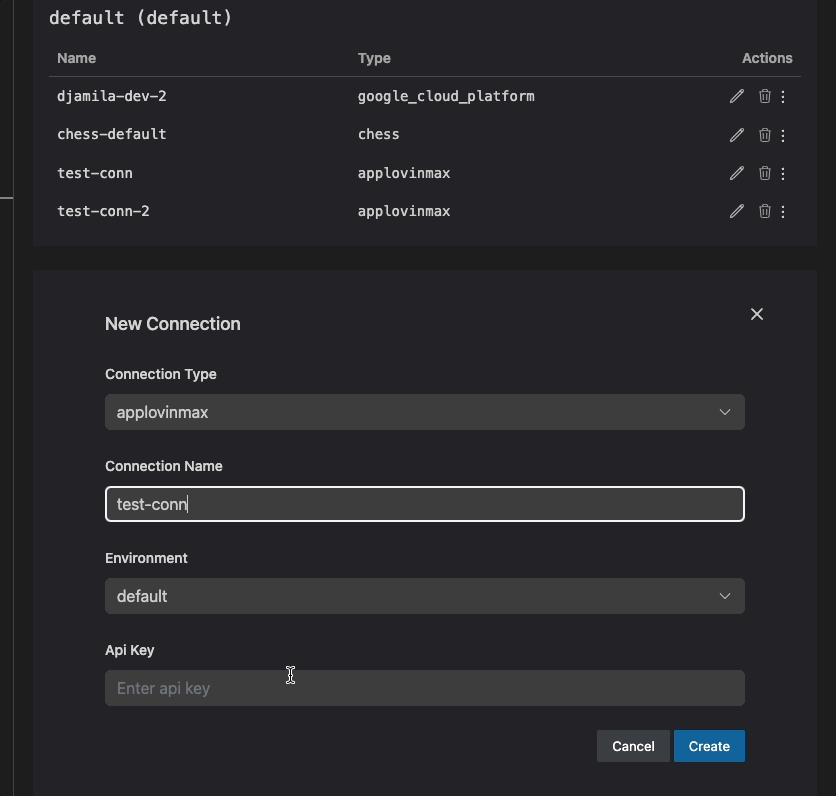Screen dimensions: 836x796
Task: Cancel the new connection
Action: coord(633,746)
